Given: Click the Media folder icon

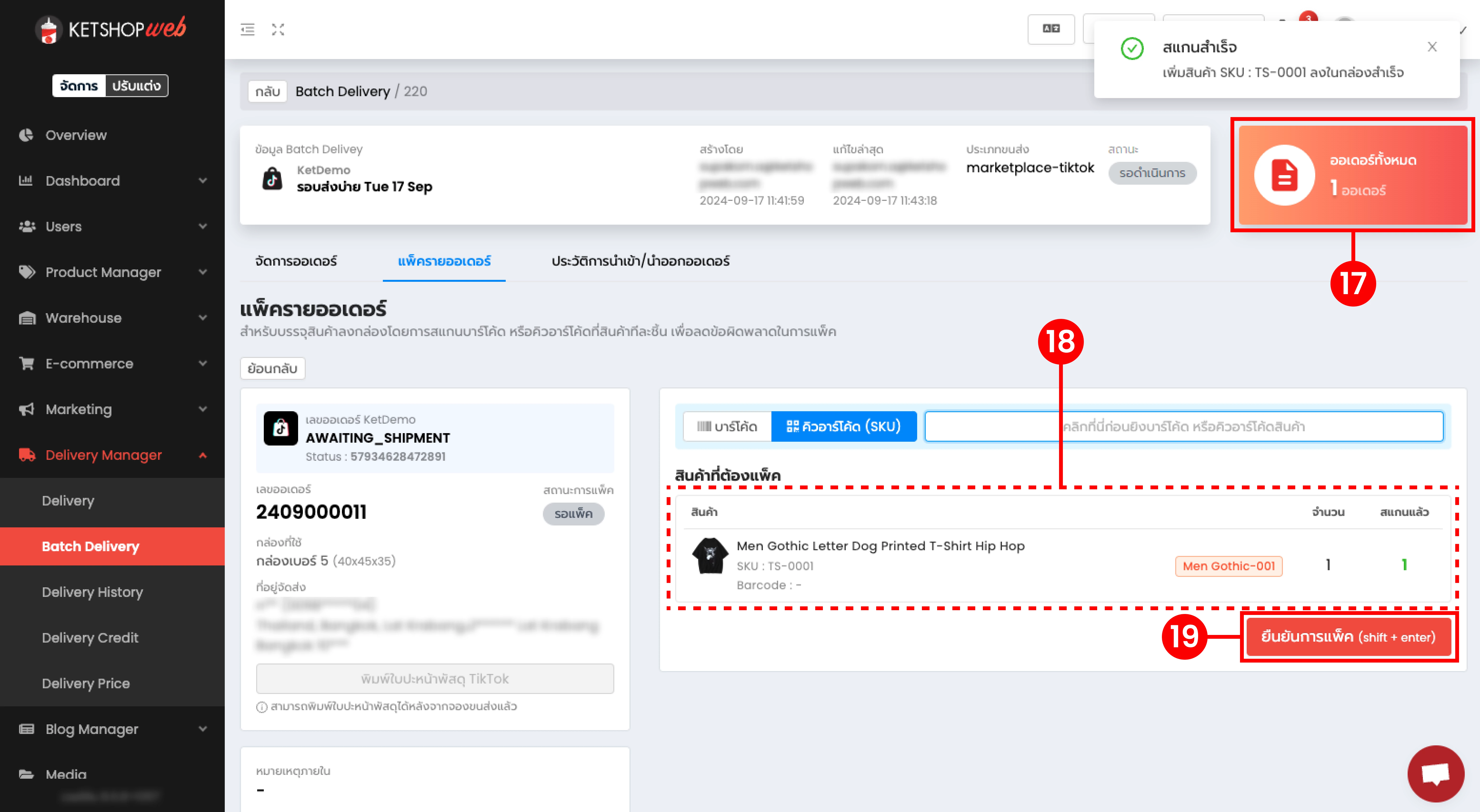Looking at the screenshot, I should pos(26,774).
